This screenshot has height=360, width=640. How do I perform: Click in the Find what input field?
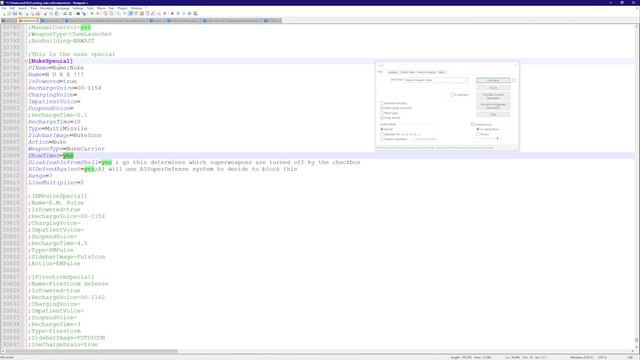click(435, 80)
